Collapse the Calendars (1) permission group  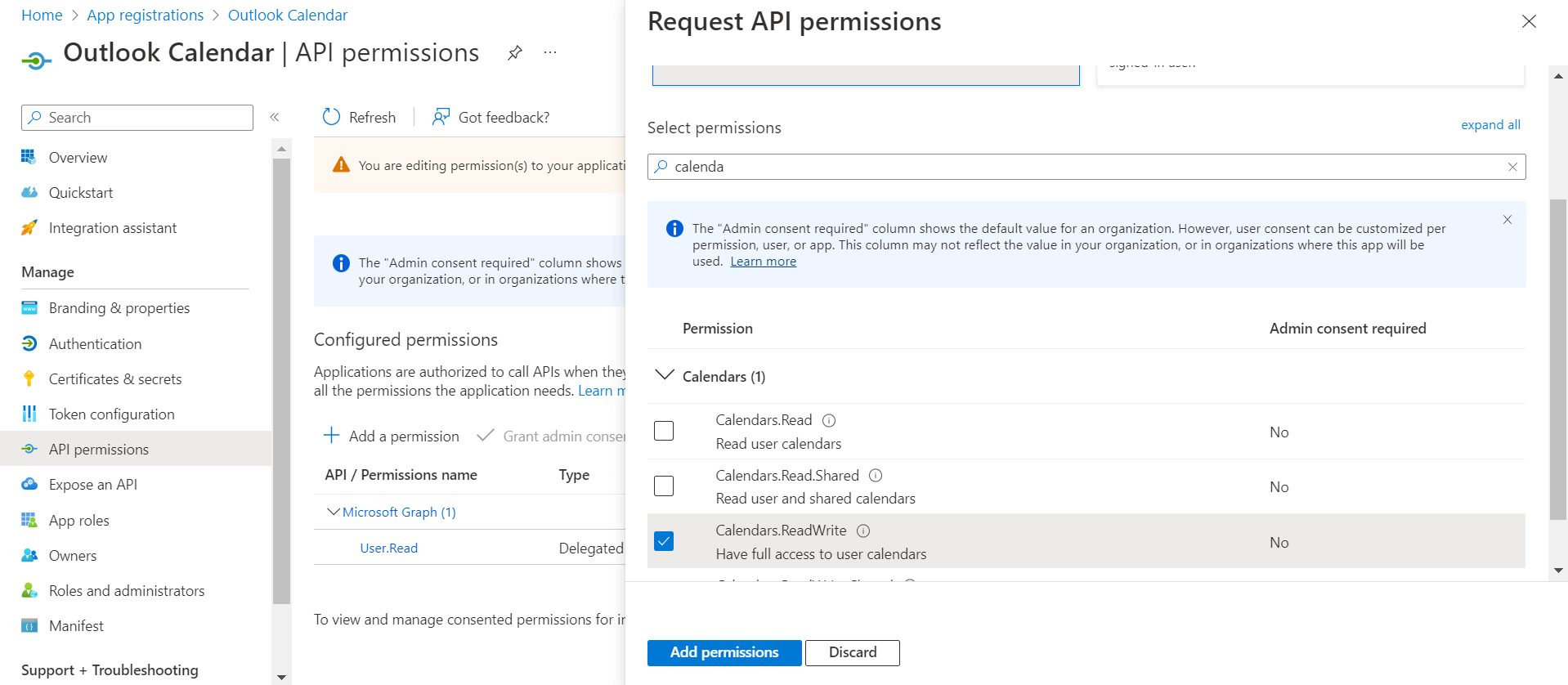[665, 375]
